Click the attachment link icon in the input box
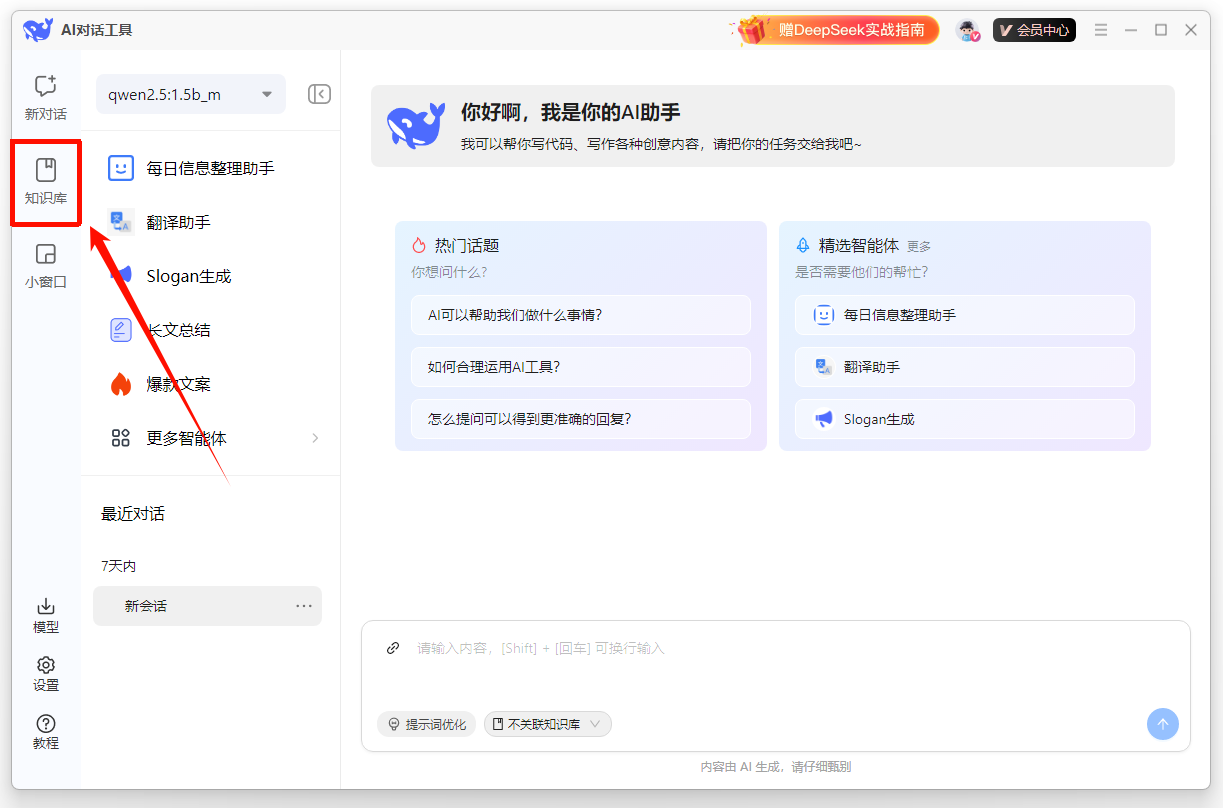Image resolution: width=1223 pixels, height=808 pixels. click(393, 648)
